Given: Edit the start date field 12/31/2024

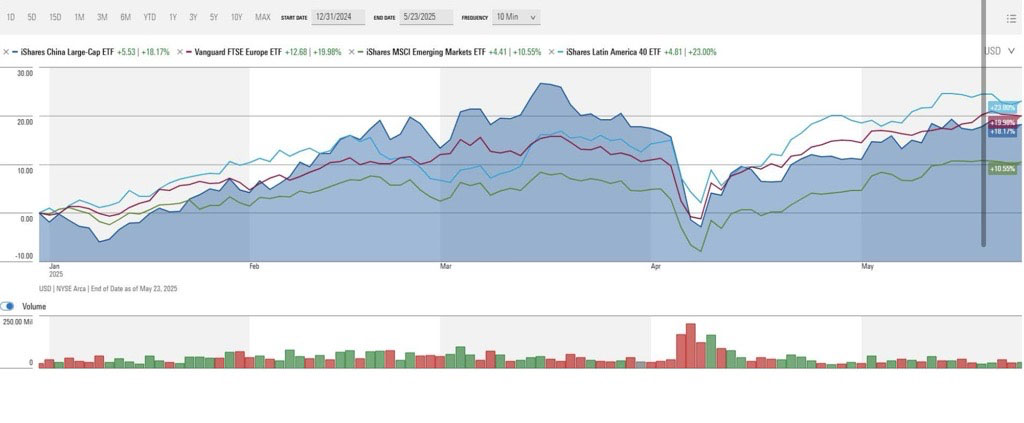Looking at the screenshot, I should click(338, 17).
